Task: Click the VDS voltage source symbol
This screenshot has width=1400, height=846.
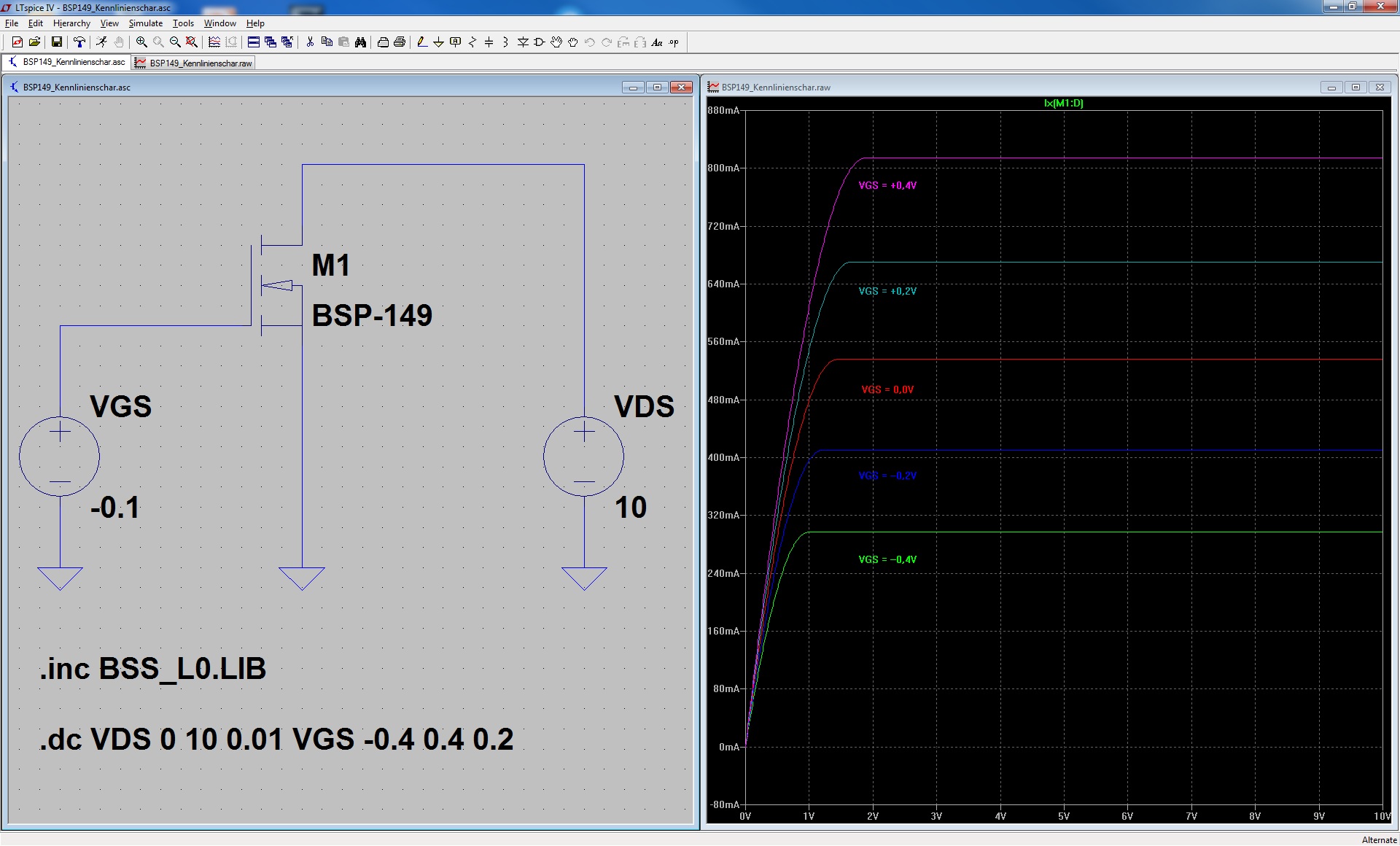Action: coord(584,457)
